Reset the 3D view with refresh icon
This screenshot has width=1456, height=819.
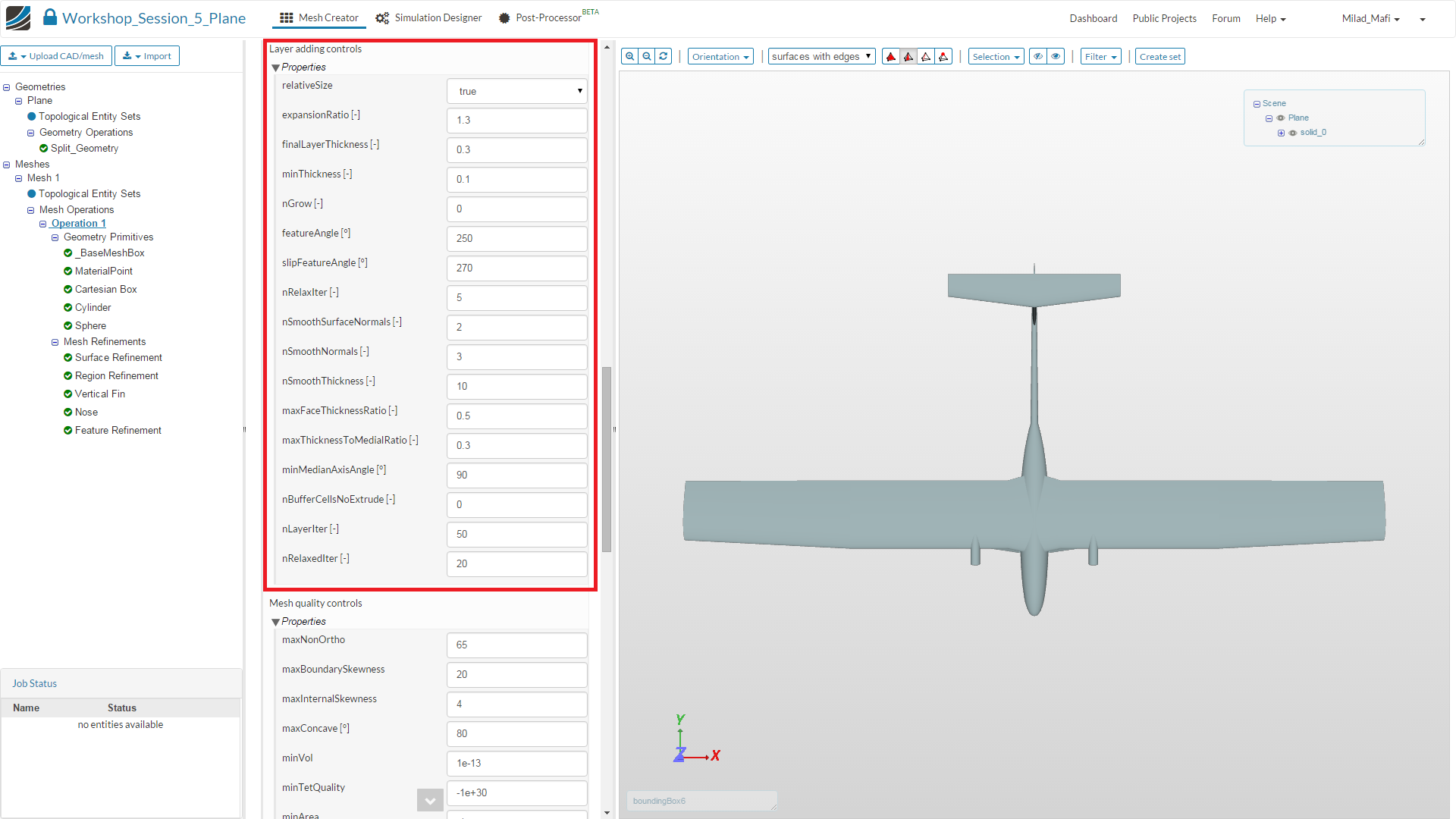click(x=664, y=56)
